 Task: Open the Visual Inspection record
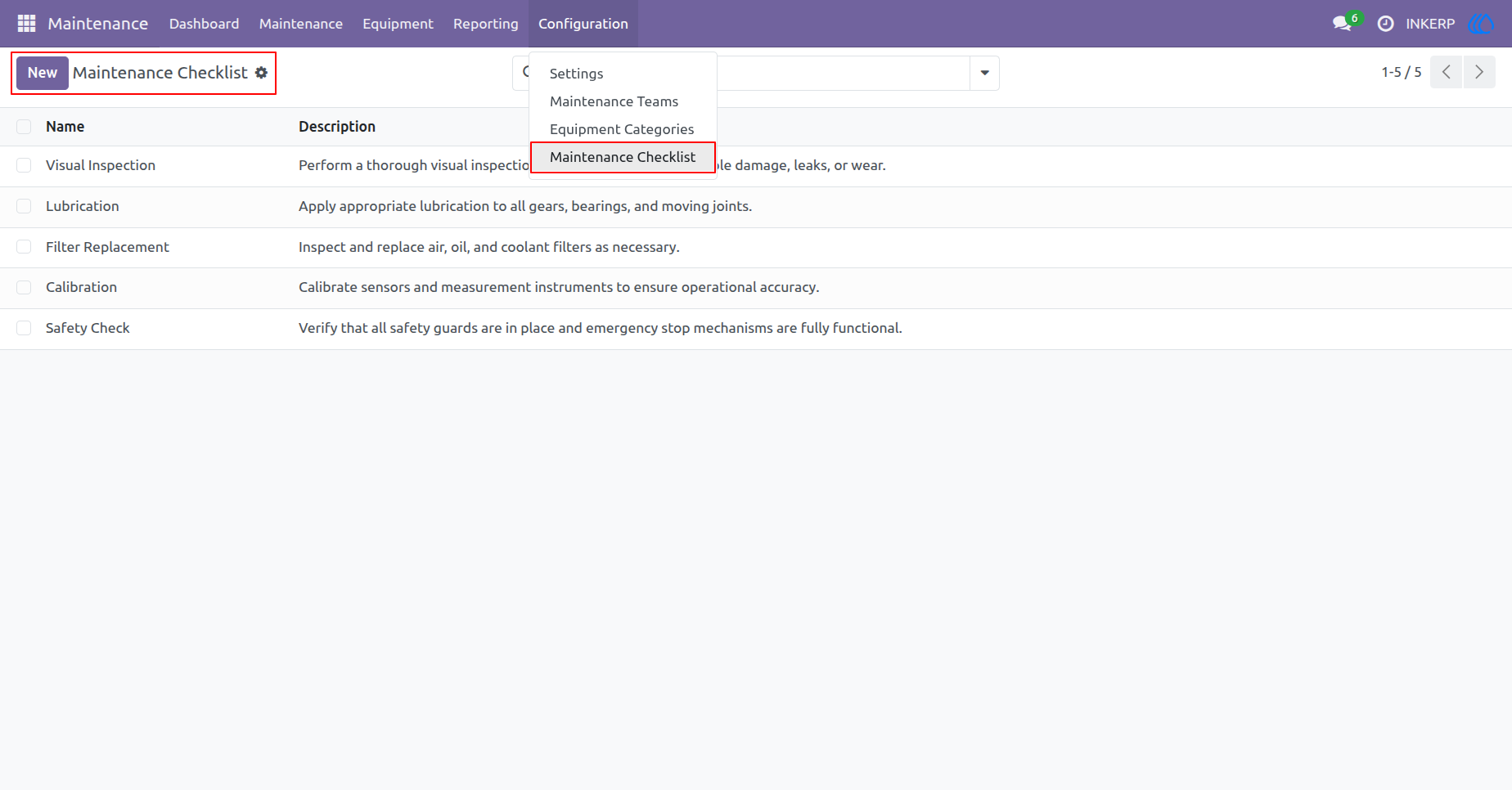tap(101, 165)
